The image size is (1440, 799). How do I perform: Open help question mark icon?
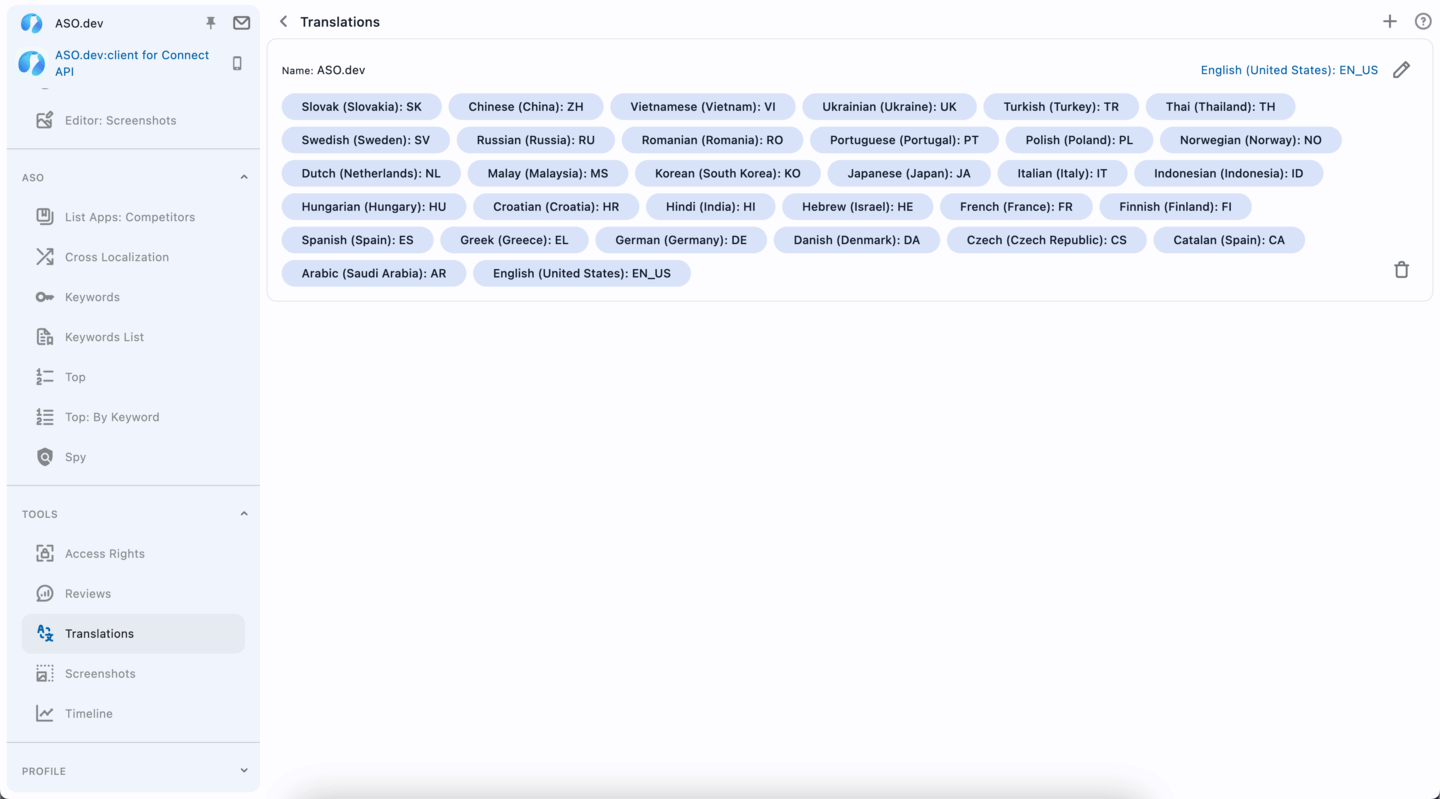tap(1423, 21)
